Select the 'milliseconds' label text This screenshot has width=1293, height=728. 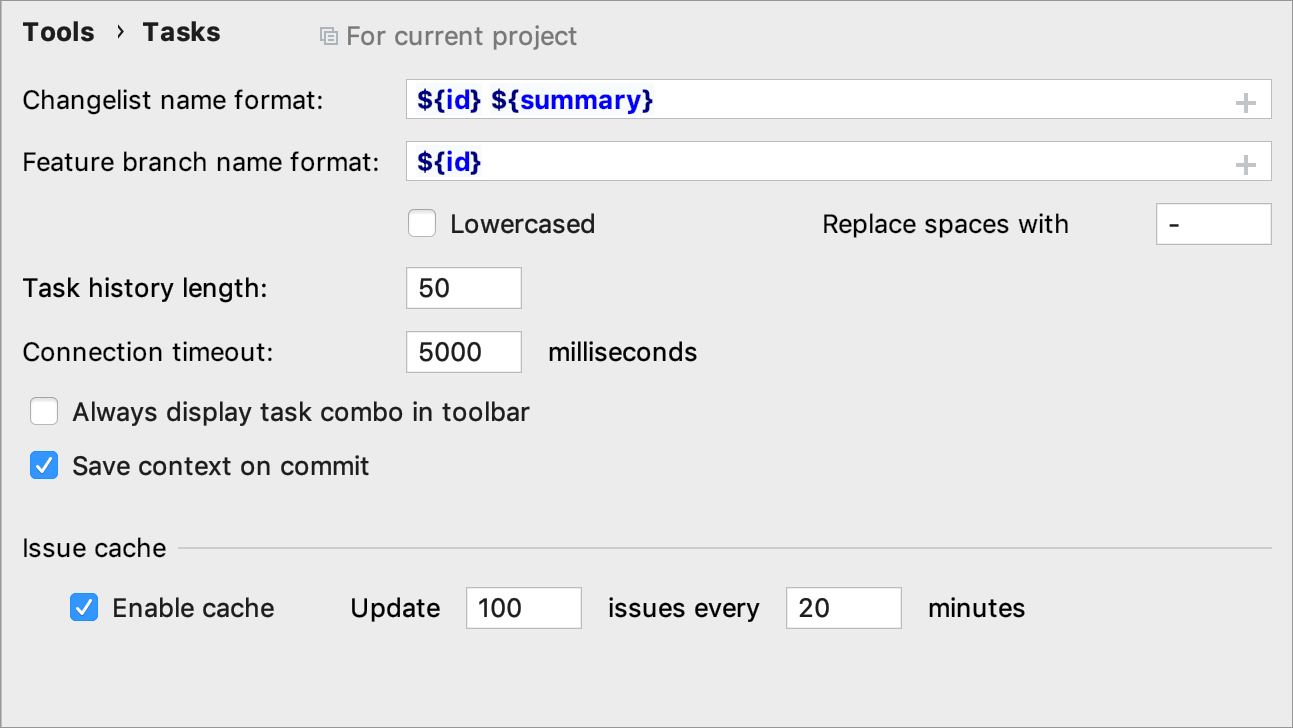click(622, 351)
